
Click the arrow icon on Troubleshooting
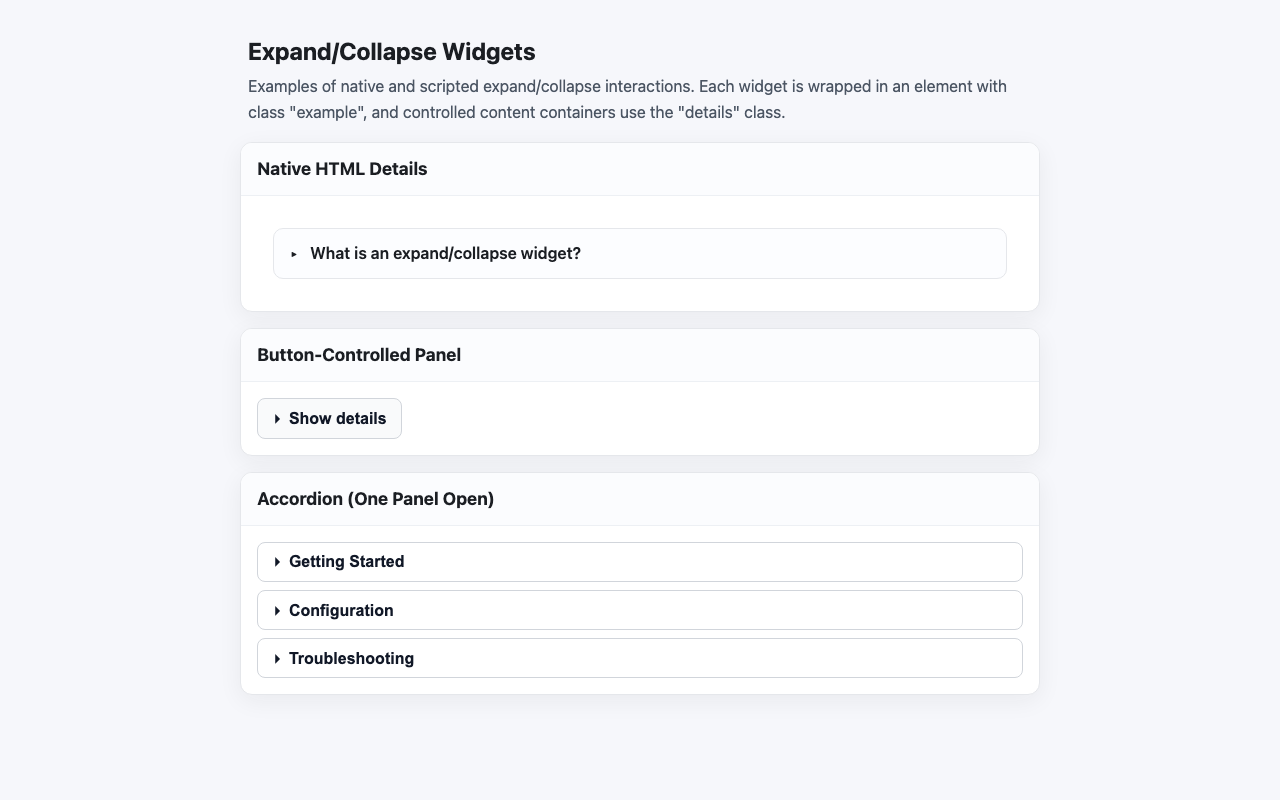[x=277, y=658]
